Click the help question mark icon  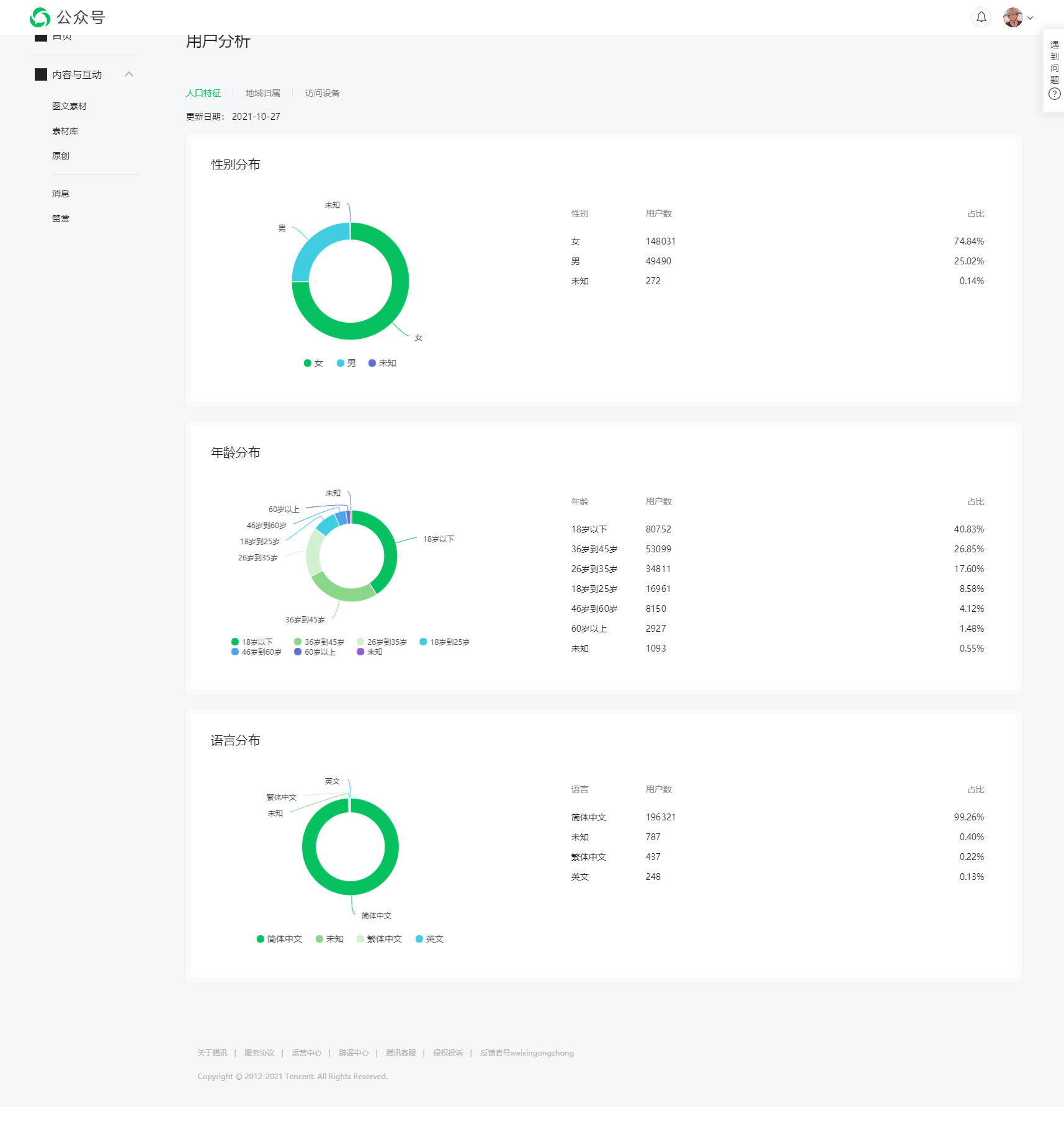click(x=1054, y=94)
